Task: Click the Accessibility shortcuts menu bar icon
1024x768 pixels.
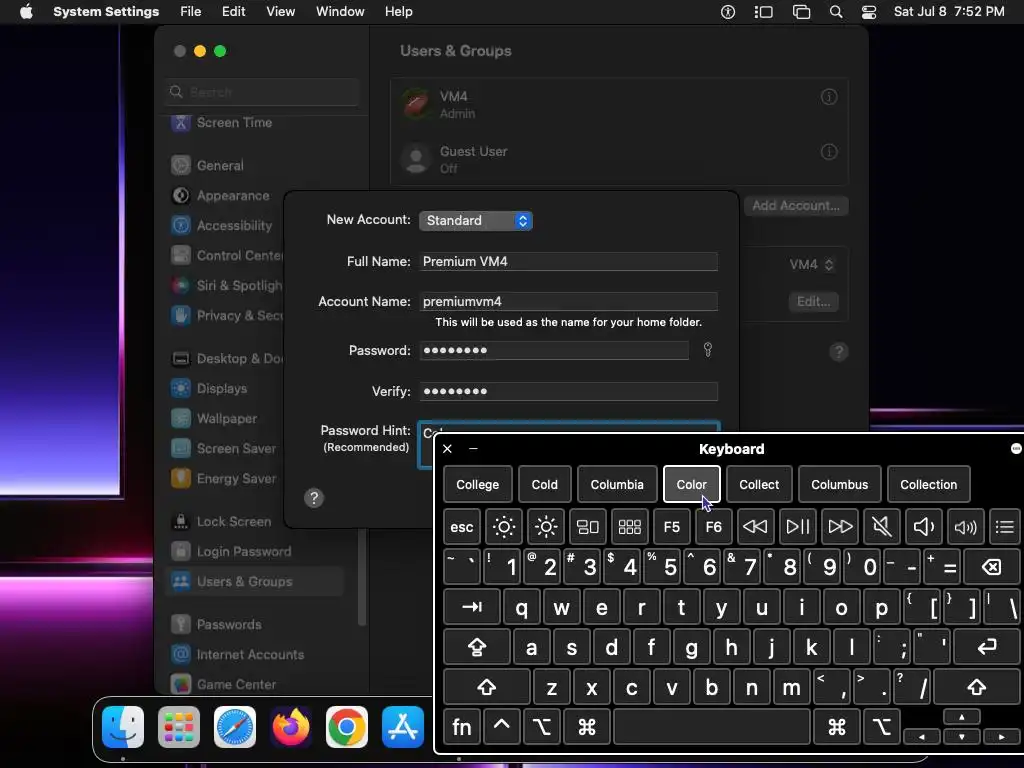Action: (x=728, y=12)
